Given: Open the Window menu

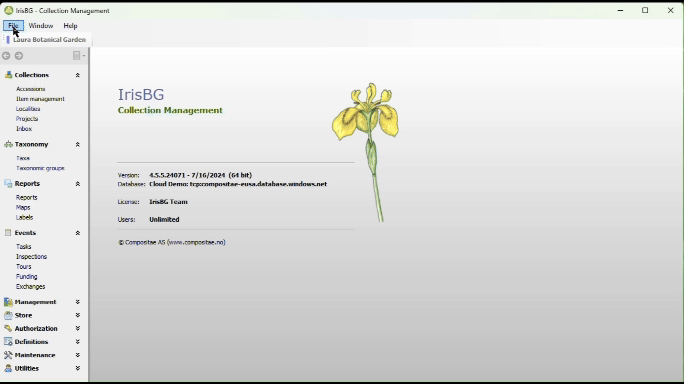Looking at the screenshot, I should (41, 26).
